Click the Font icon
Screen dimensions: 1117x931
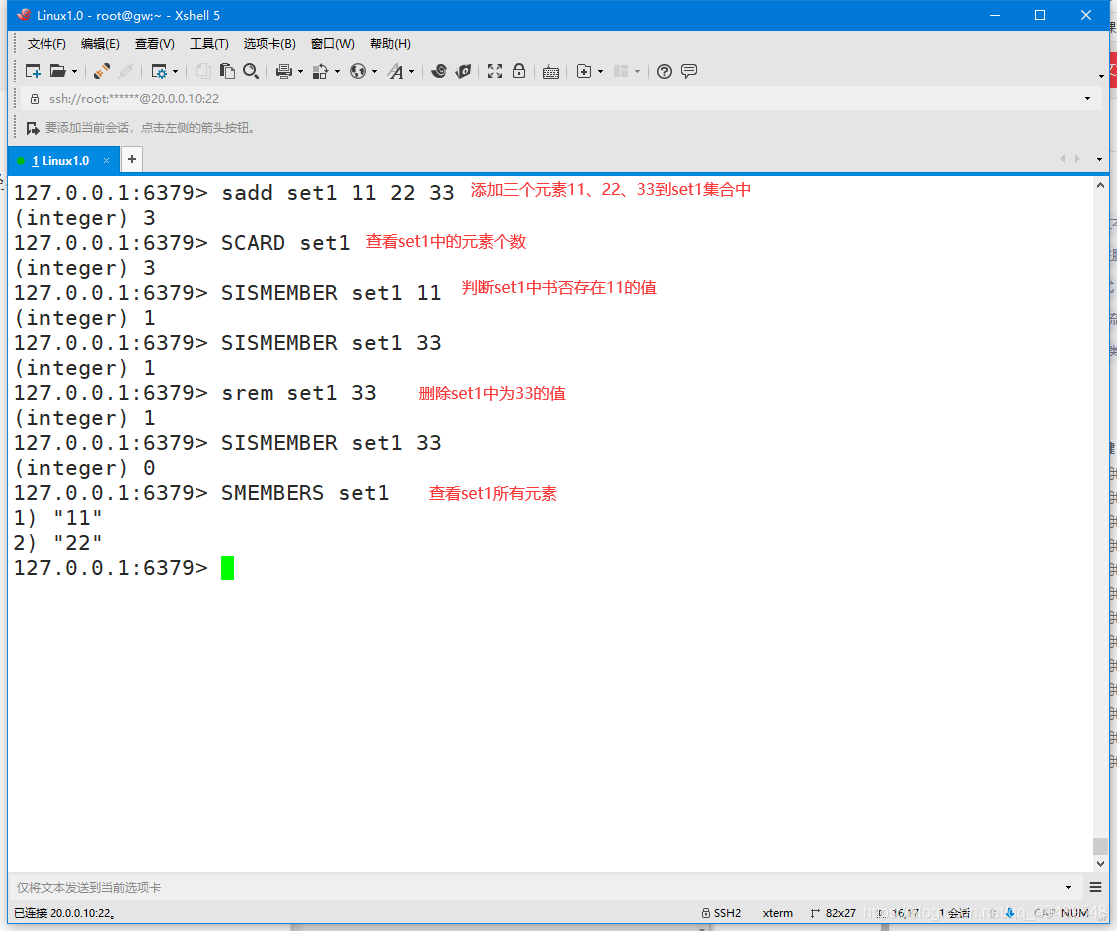(395, 71)
